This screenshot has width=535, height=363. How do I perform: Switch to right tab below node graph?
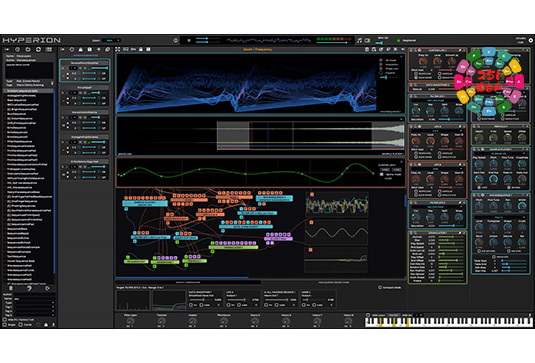pyautogui.click(x=333, y=282)
